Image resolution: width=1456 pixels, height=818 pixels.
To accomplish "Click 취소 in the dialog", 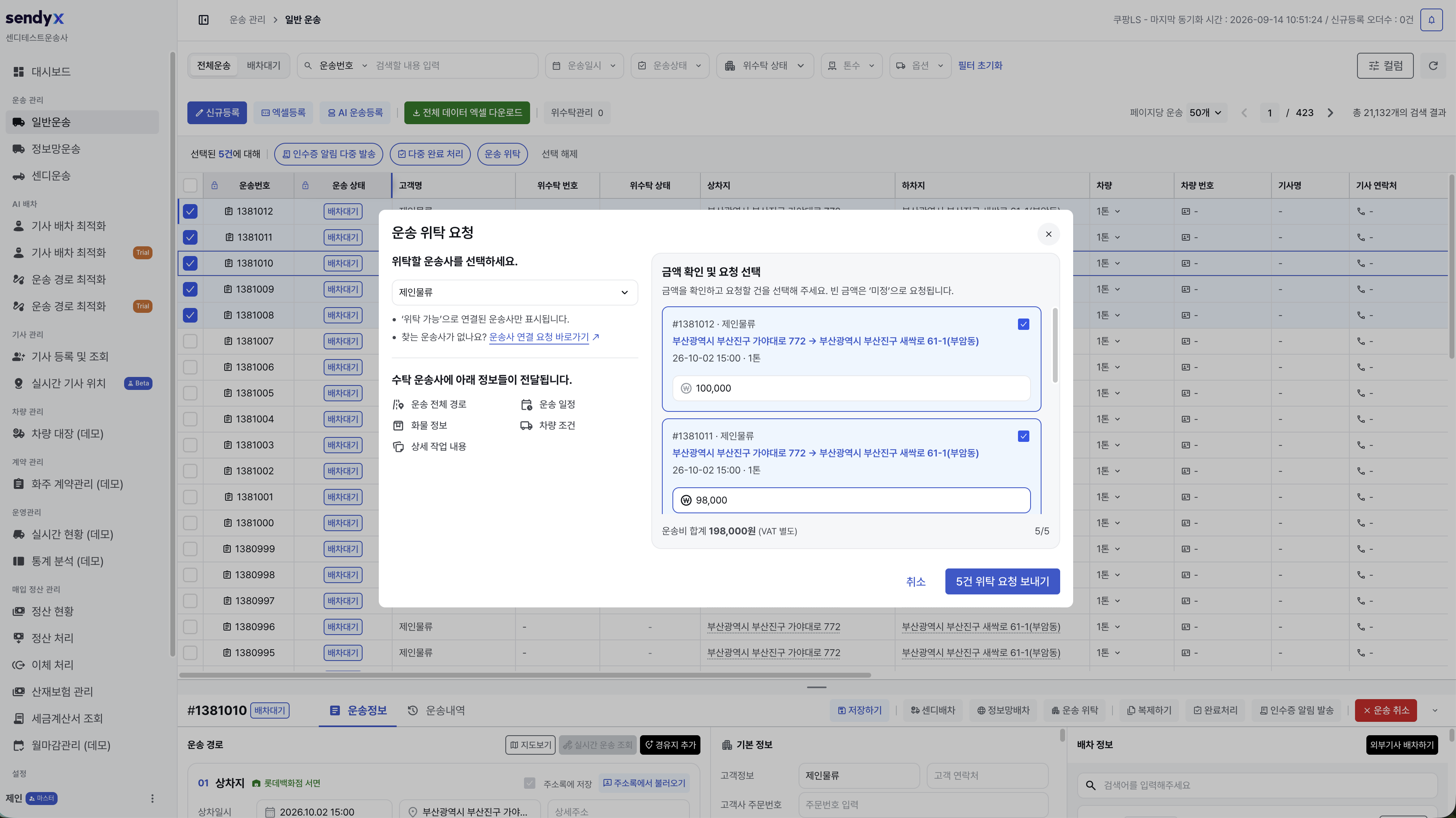I will coord(916,581).
